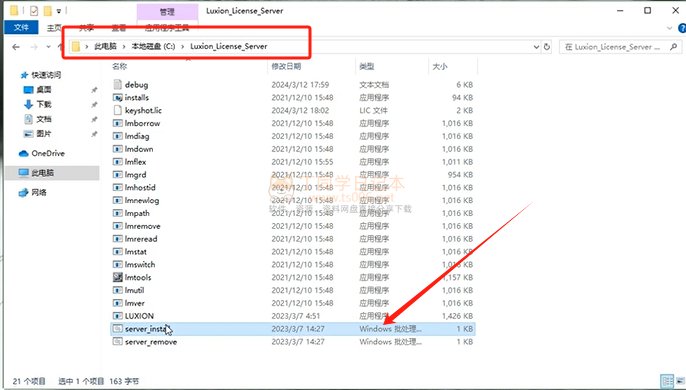Click the back navigation arrow

(16, 47)
